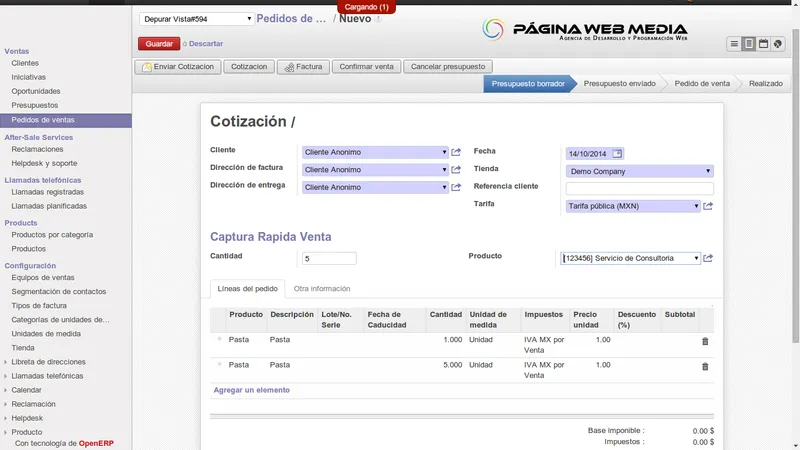Screen dimensions: 800x450
Task: Click Tipos de factura in sidebar
Action: pyautogui.click(x=39, y=306)
